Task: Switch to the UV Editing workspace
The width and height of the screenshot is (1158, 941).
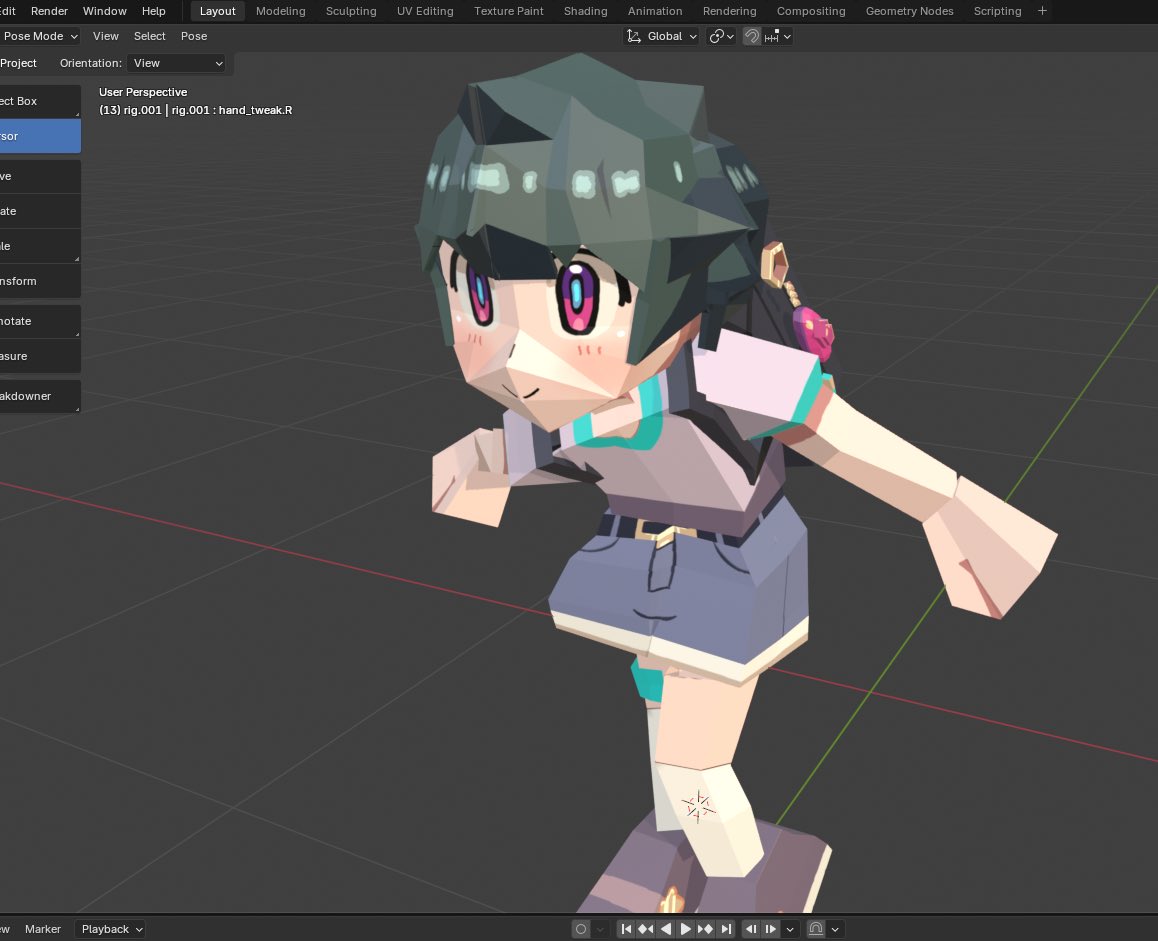Action: point(425,11)
